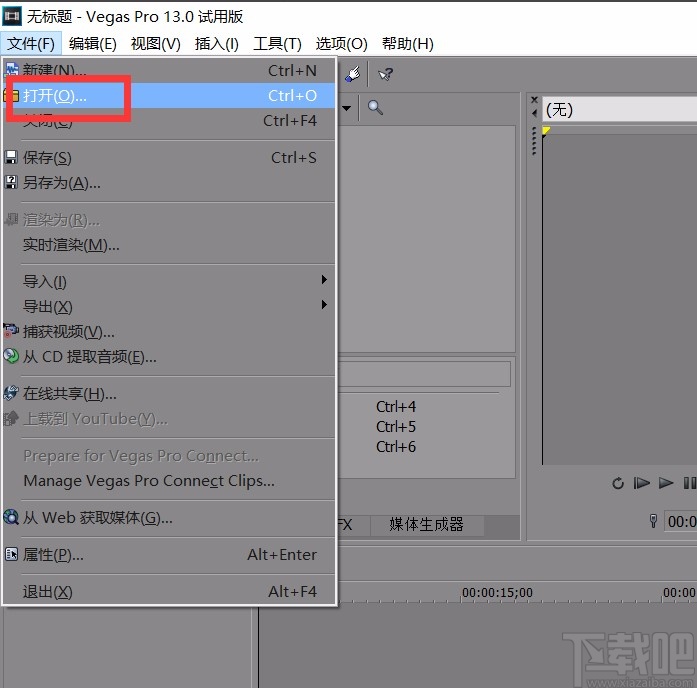Click the play button in the trimmer
Screen dimensions: 697x688
click(665, 483)
